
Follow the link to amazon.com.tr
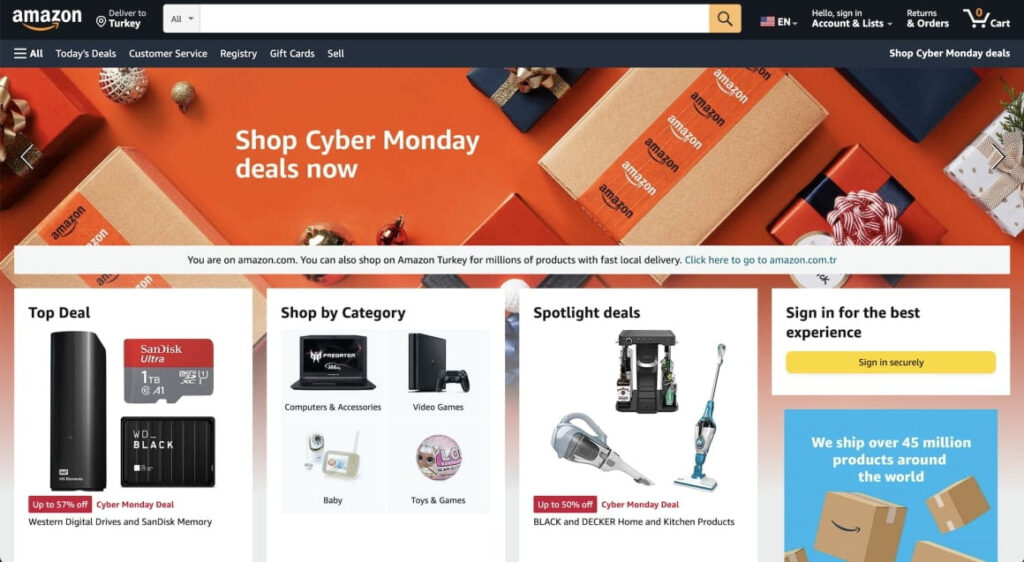point(760,260)
